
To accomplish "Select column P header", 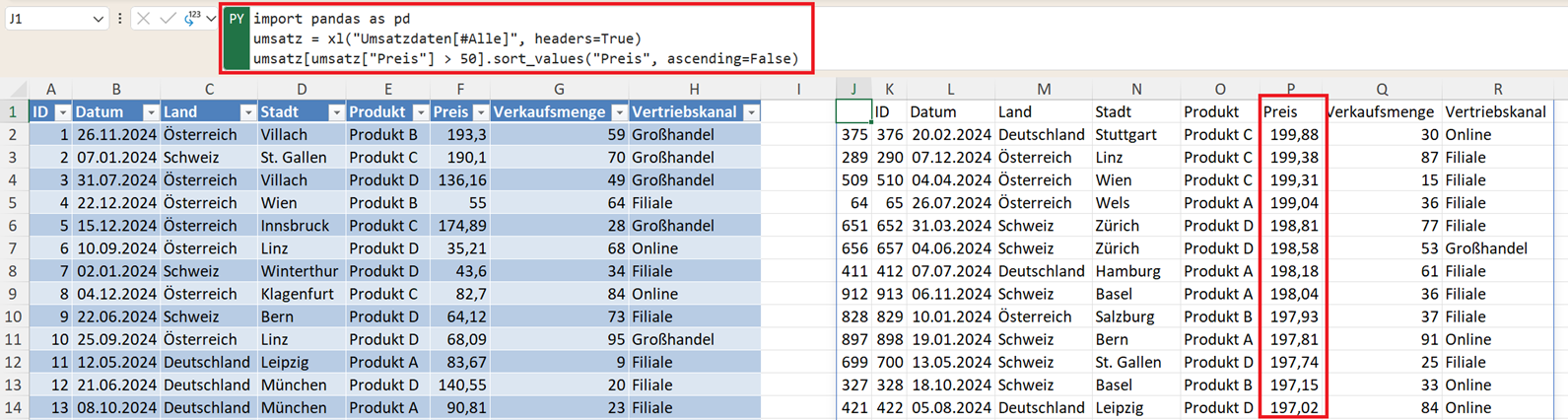I will 1290,89.
